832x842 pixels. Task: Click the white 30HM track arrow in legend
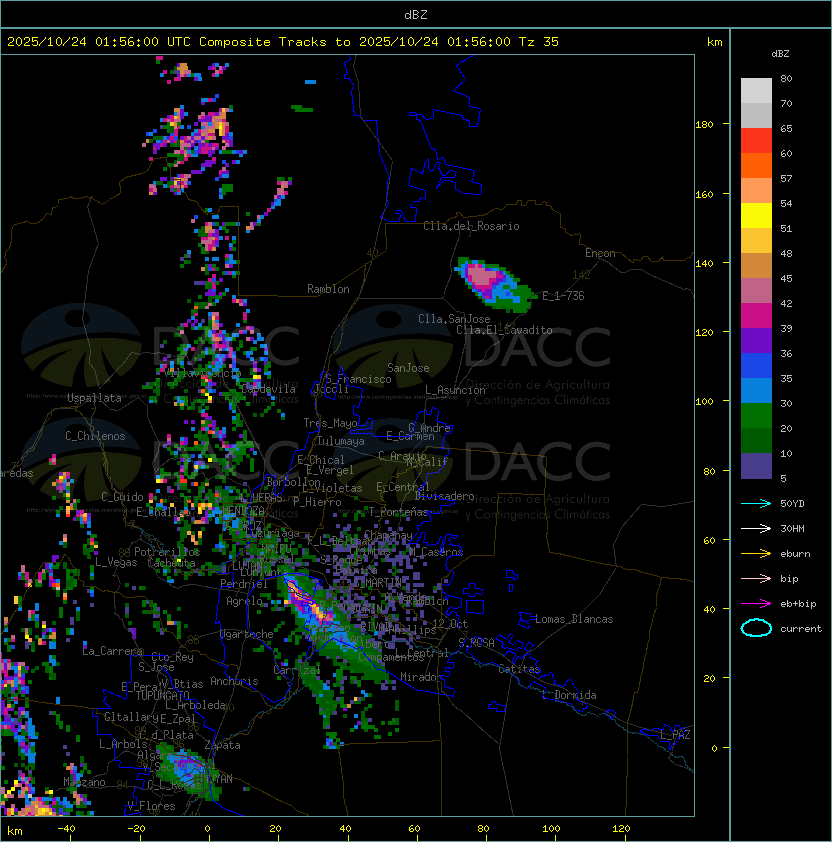point(756,528)
